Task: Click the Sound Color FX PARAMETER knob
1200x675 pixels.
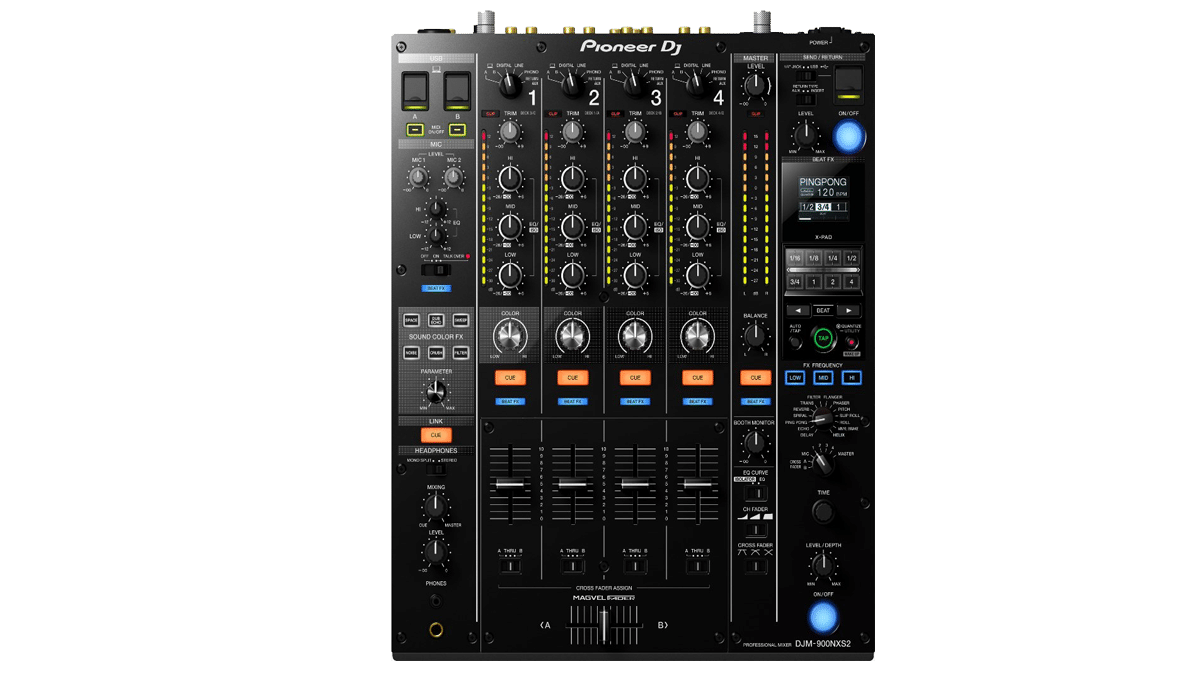Action: pos(436,392)
